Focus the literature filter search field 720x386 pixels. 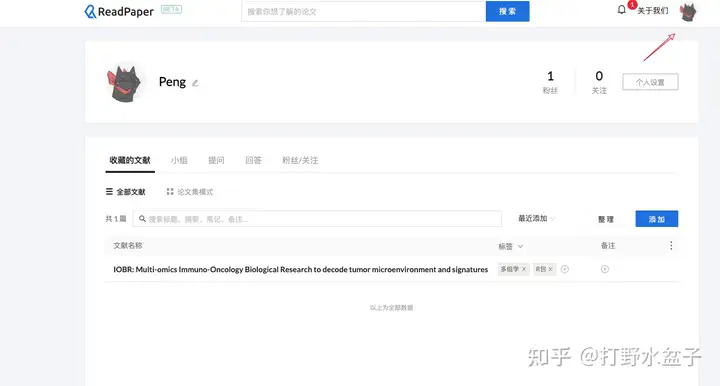point(317,219)
